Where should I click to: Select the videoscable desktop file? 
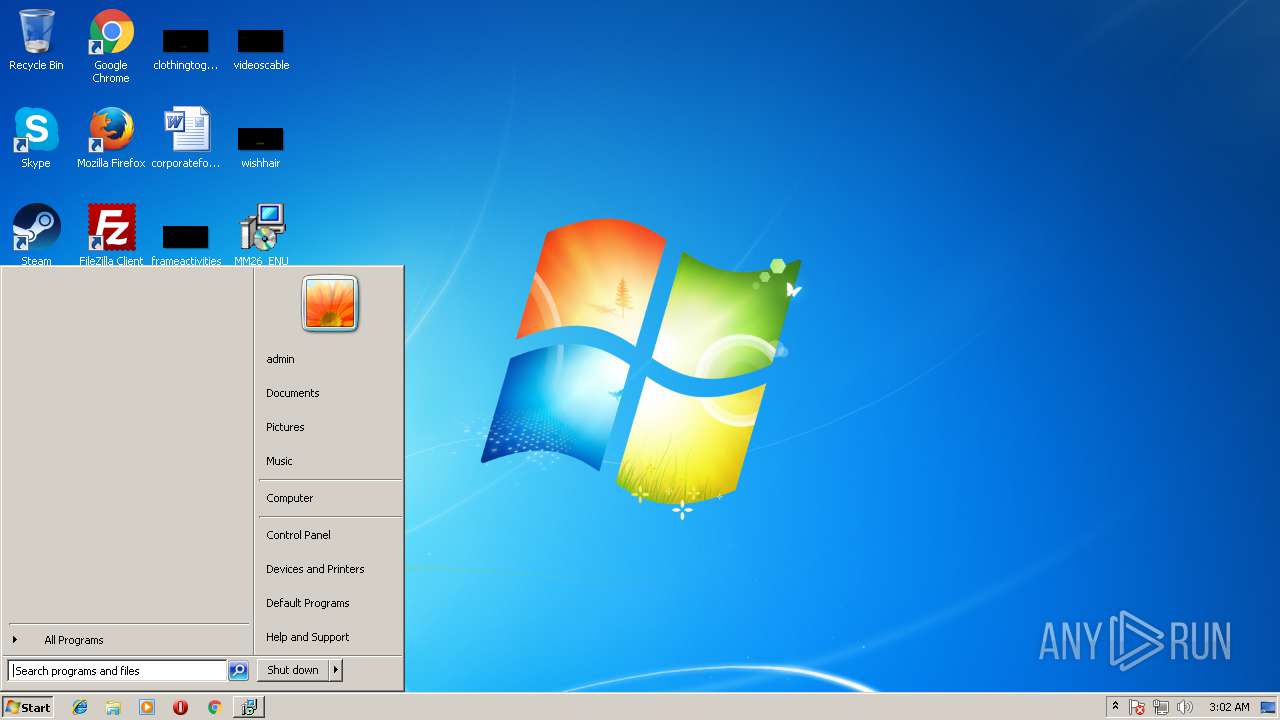[261, 46]
